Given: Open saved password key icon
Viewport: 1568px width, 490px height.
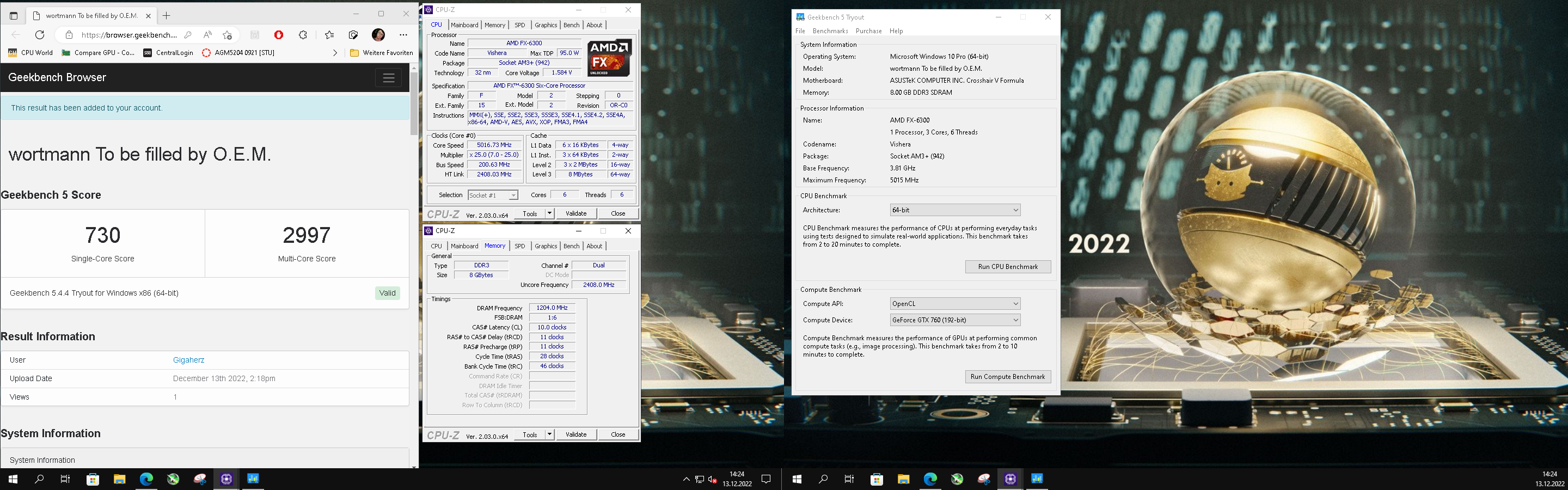Looking at the screenshot, I should point(188,35).
